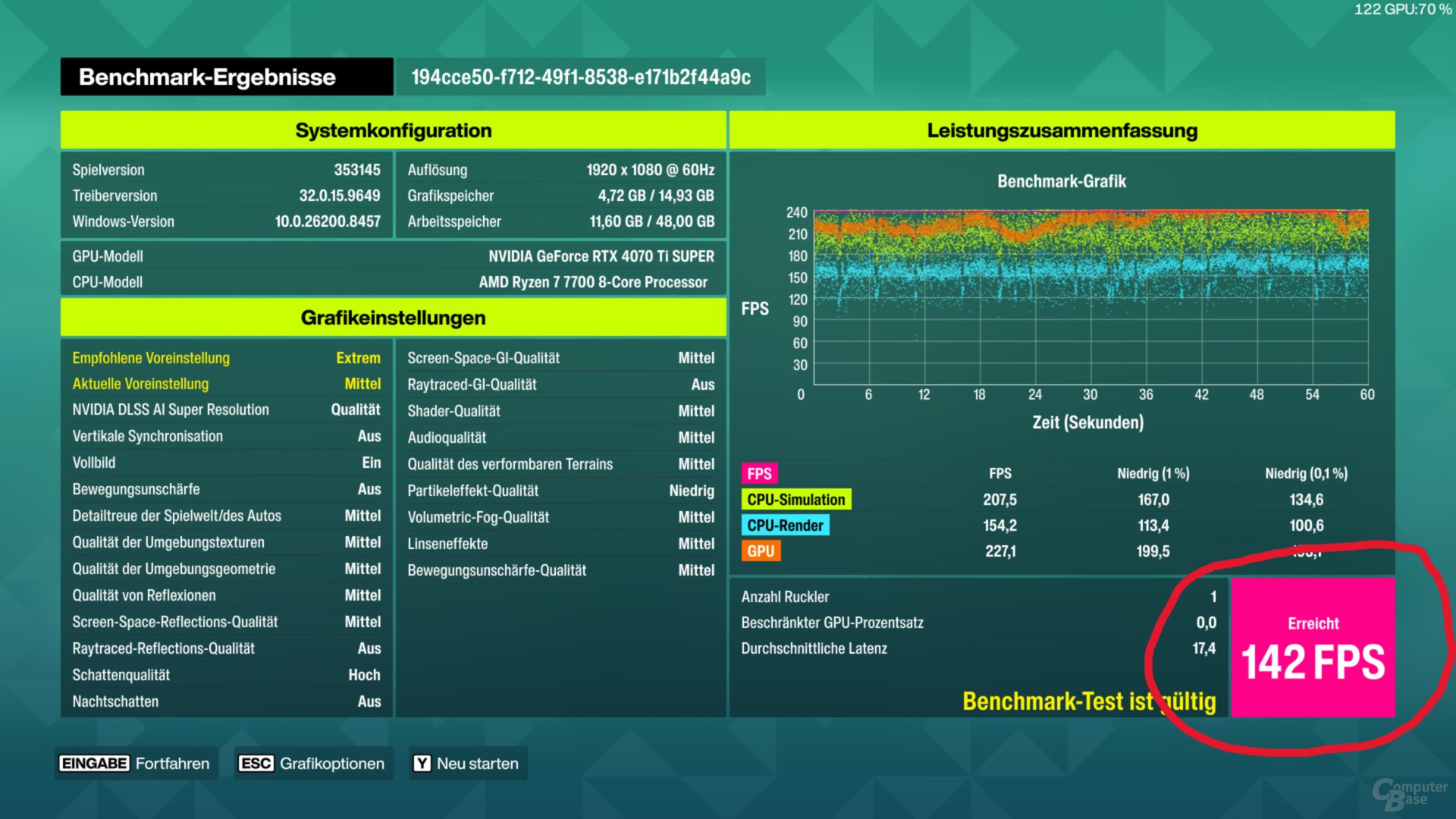Select the yellow CPU-Simulation legend tag
The width and height of the screenshot is (1456, 819).
pos(795,500)
